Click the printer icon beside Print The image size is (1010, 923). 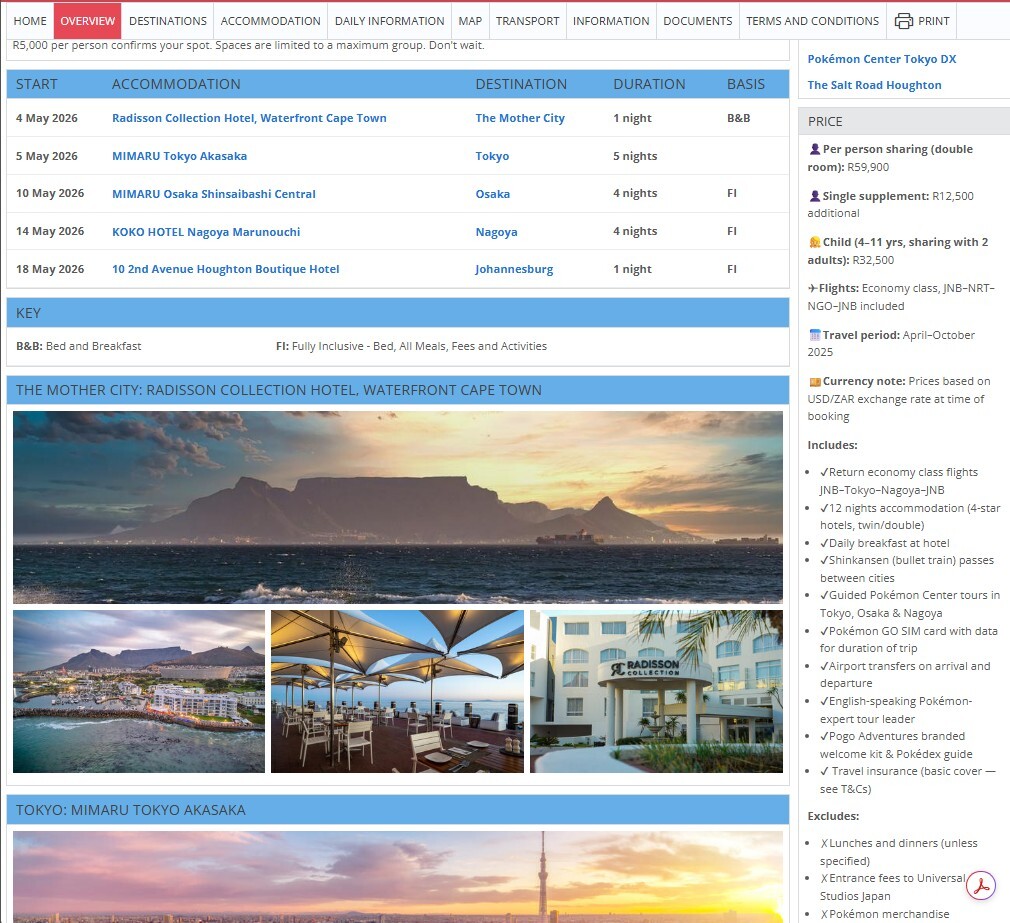click(904, 21)
